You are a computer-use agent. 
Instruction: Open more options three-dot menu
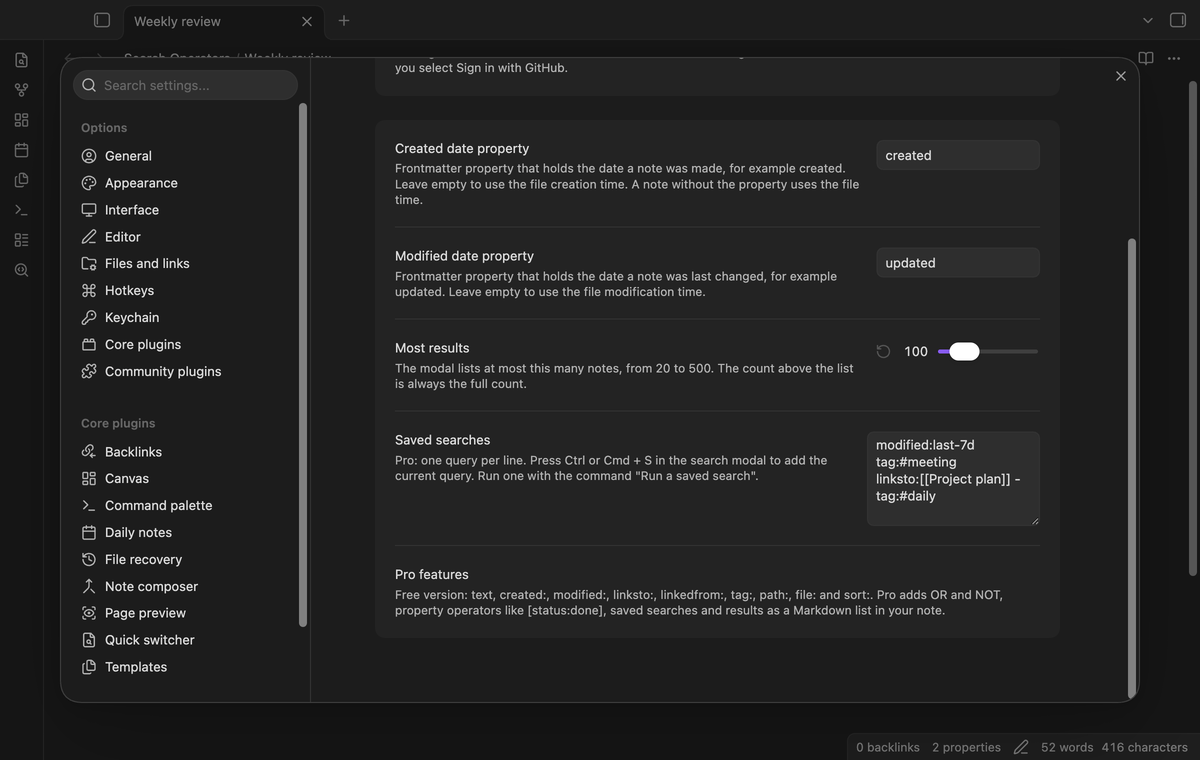point(1175,59)
